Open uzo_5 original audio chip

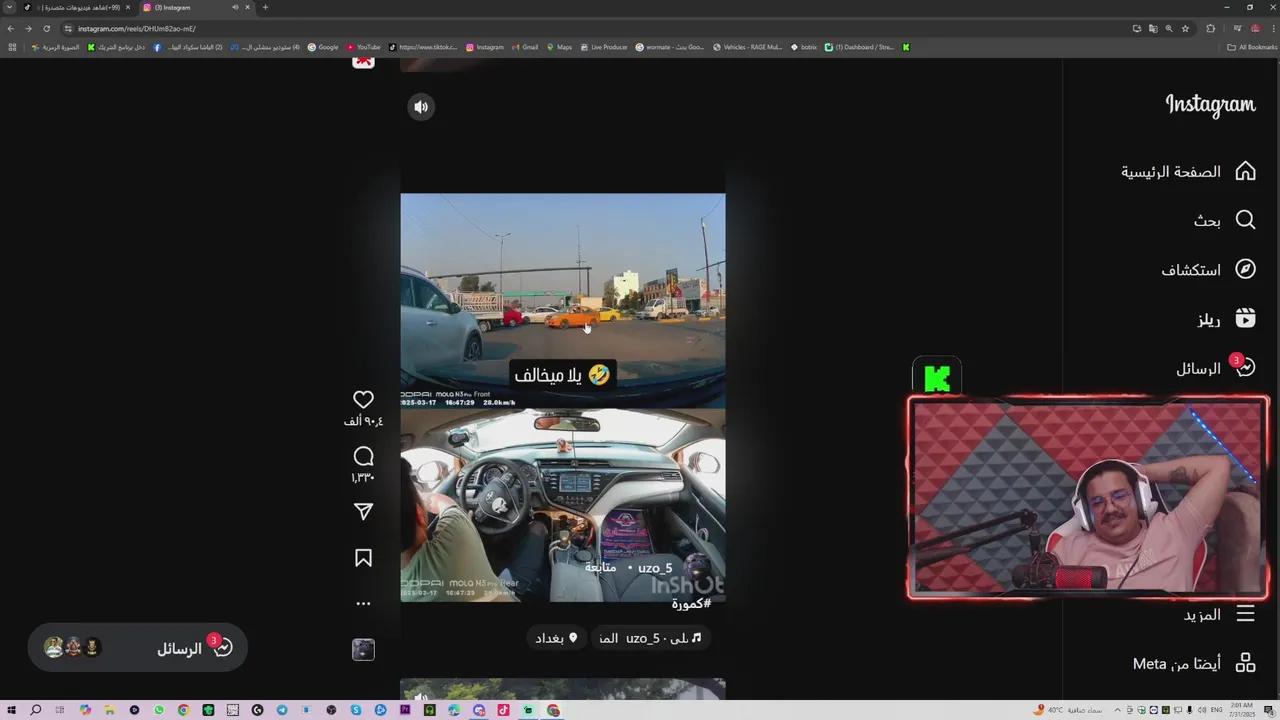650,638
